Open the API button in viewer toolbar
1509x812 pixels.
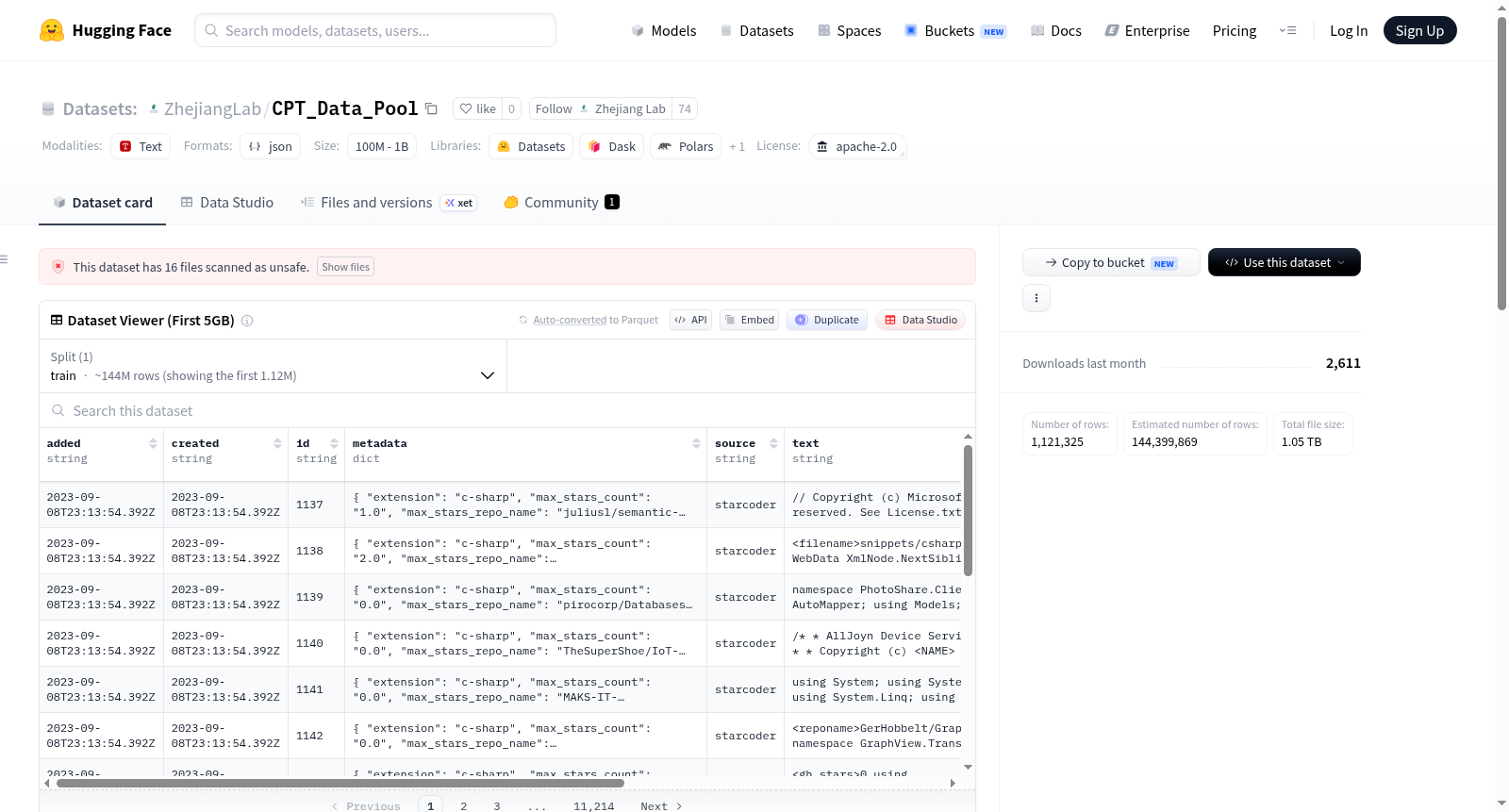pos(690,320)
